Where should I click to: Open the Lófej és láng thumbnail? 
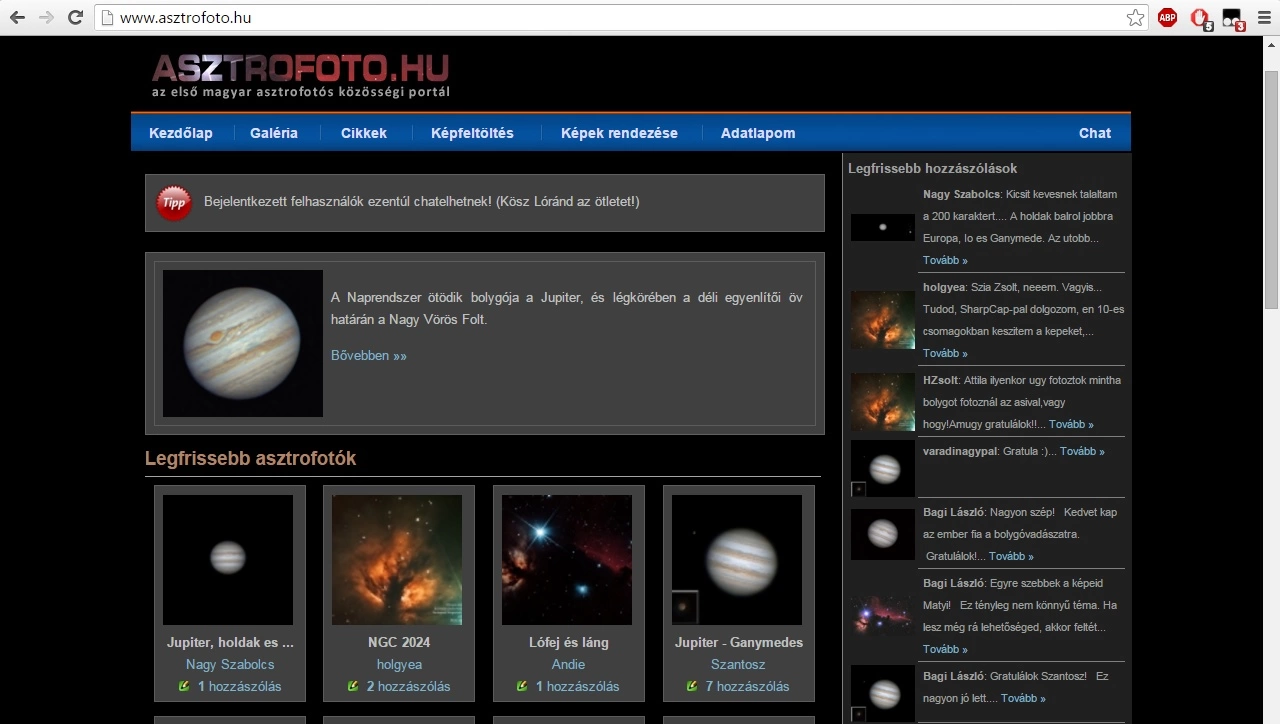click(x=567, y=560)
